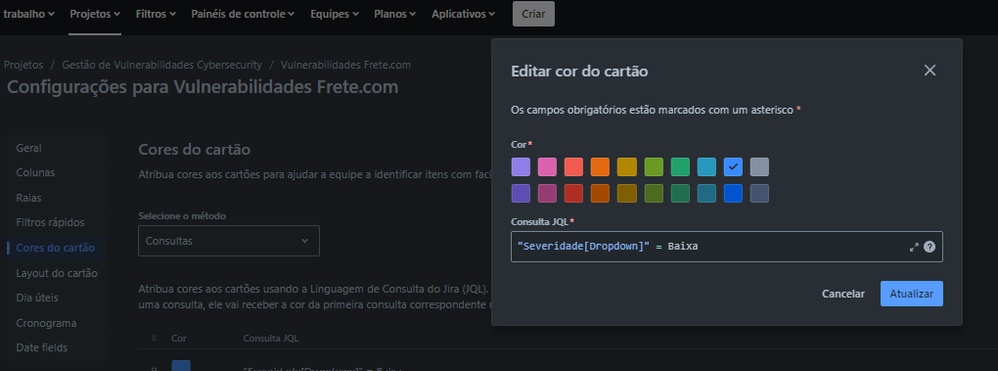Open the Filtros menu
The height and width of the screenshot is (371, 998).
156,14
